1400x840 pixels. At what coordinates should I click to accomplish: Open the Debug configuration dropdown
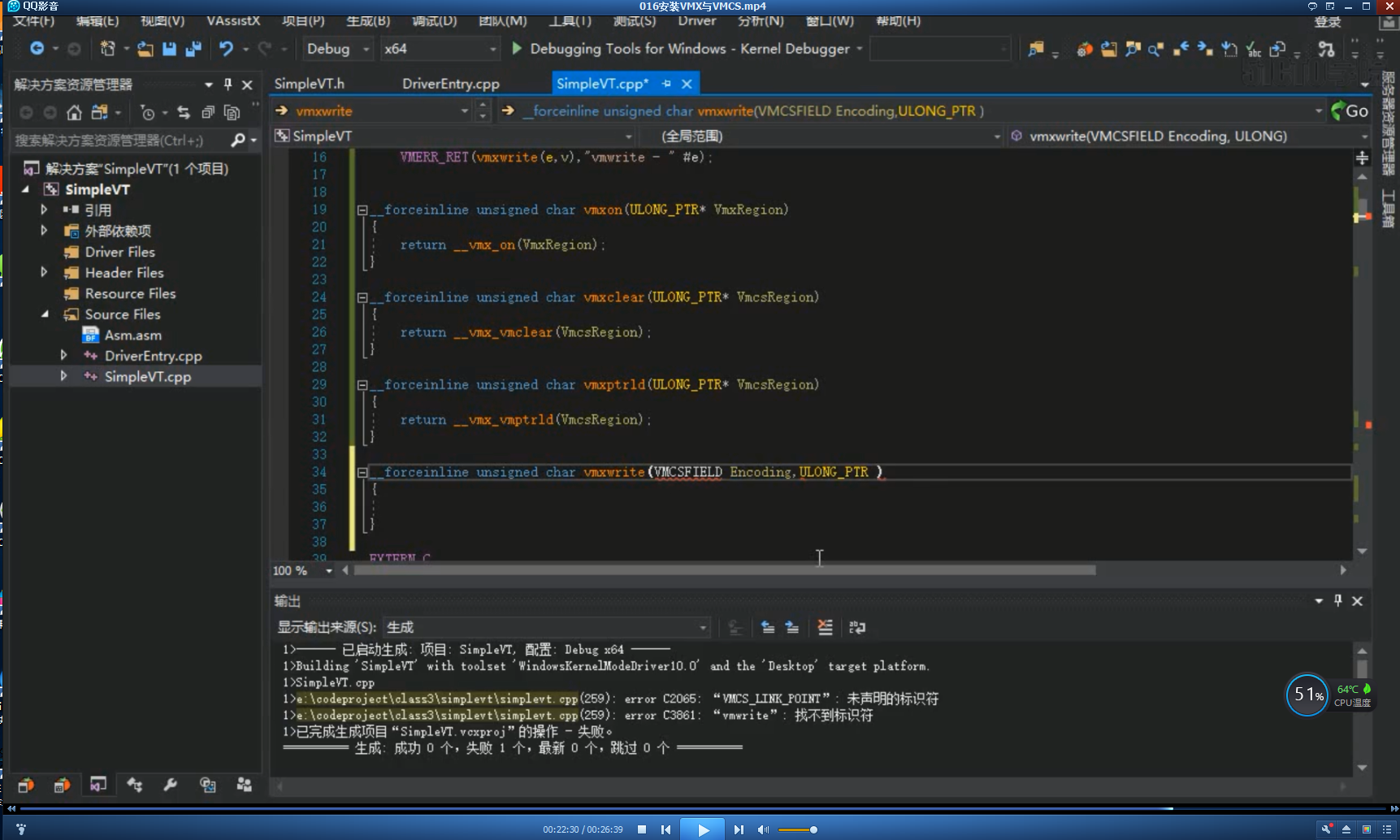tap(338, 49)
